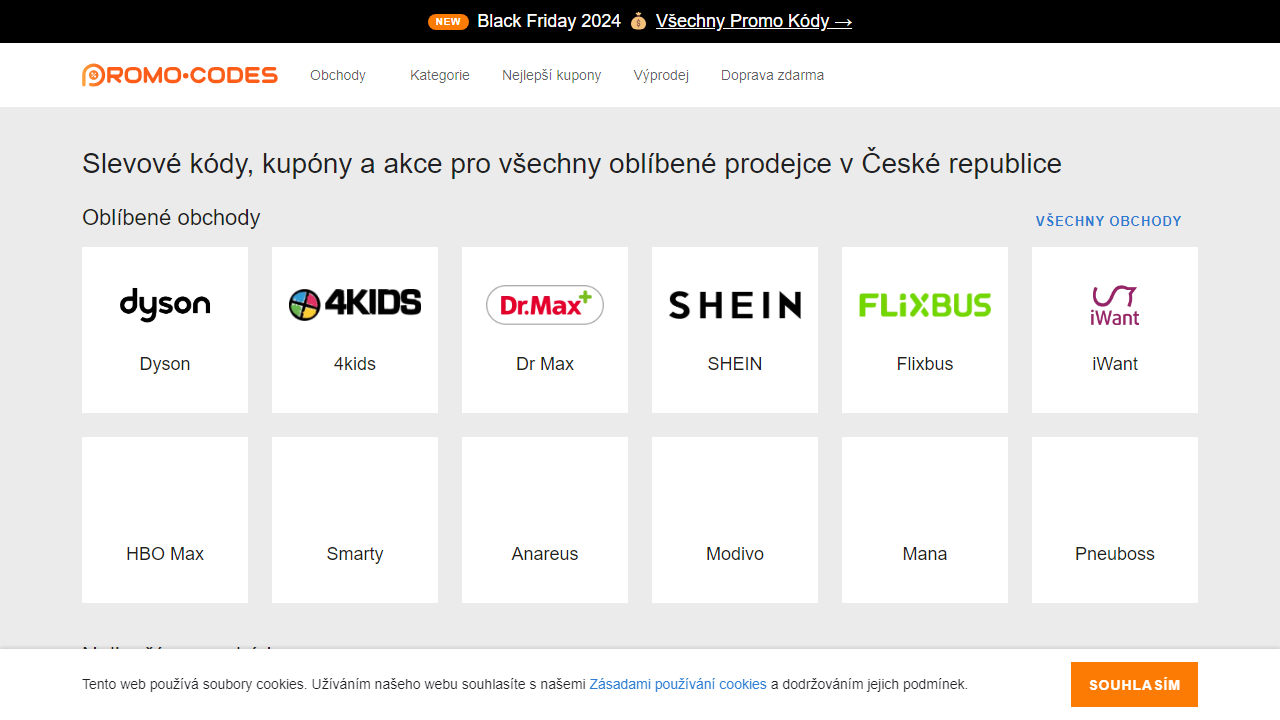Click the SHEIN wordmark logo
The height and width of the screenshot is (720, 1280).
[734, 304]
